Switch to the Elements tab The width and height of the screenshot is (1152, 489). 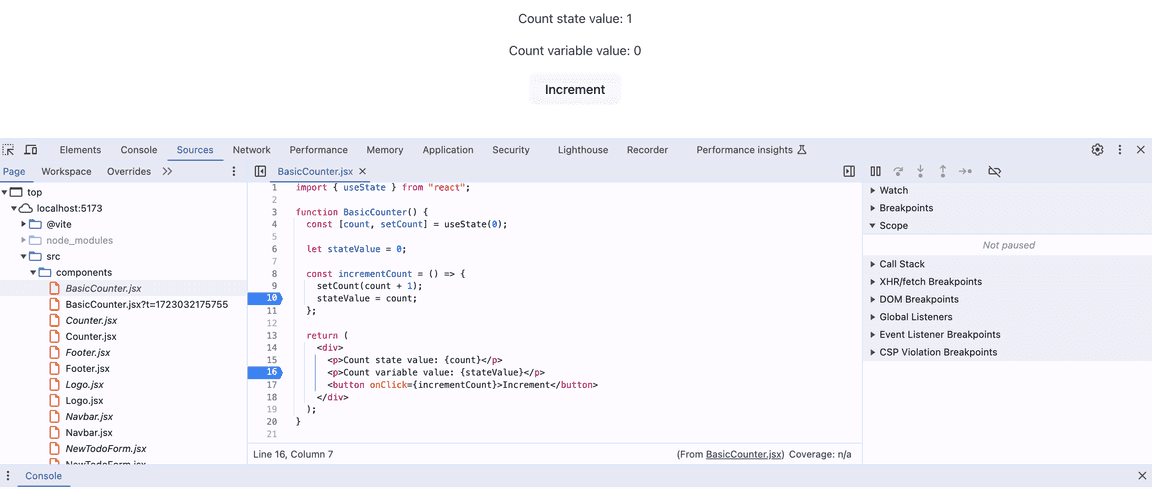[x=81, y=150]
